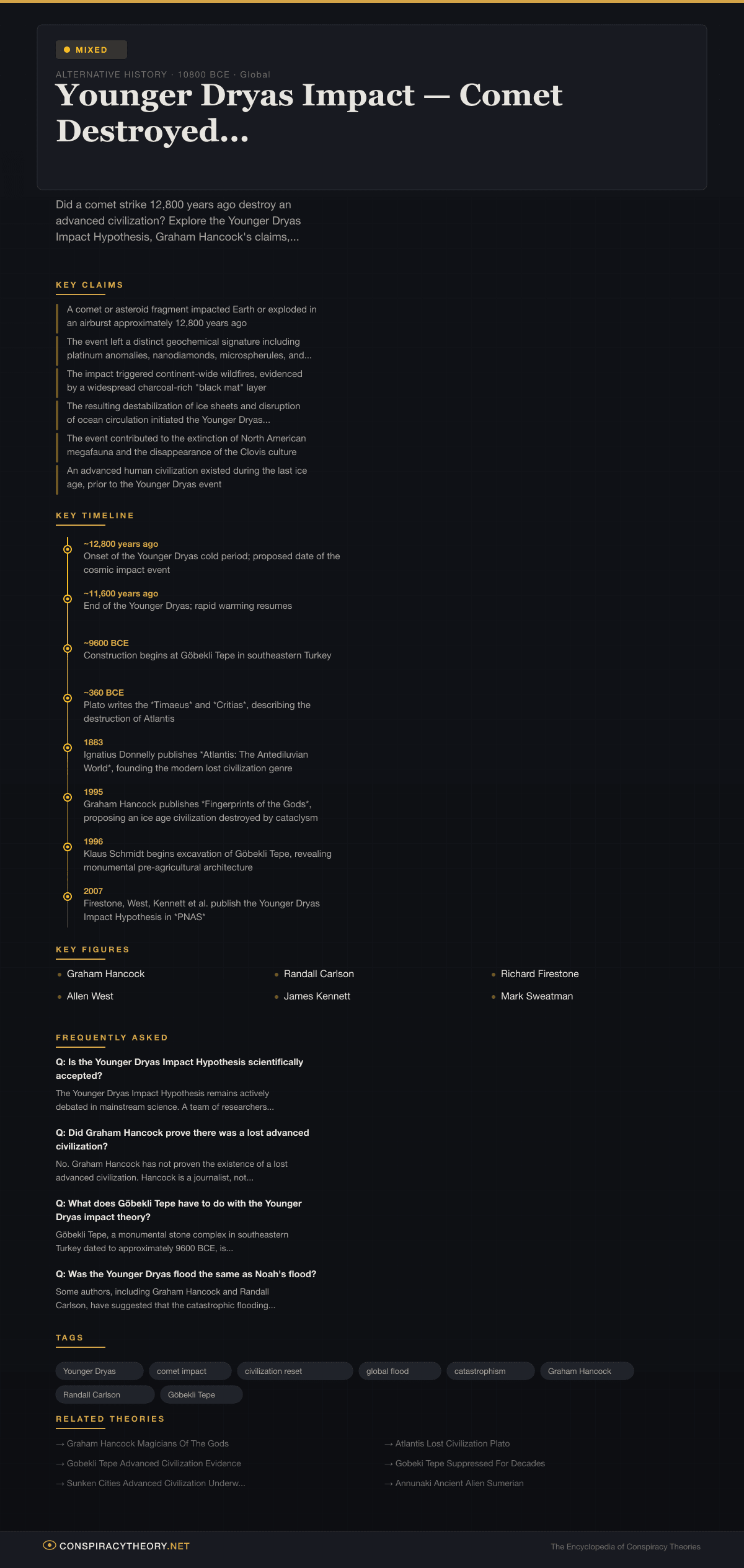
Task: Choose the "global flood" tag pill
Action: click(x=399, y=1371)
